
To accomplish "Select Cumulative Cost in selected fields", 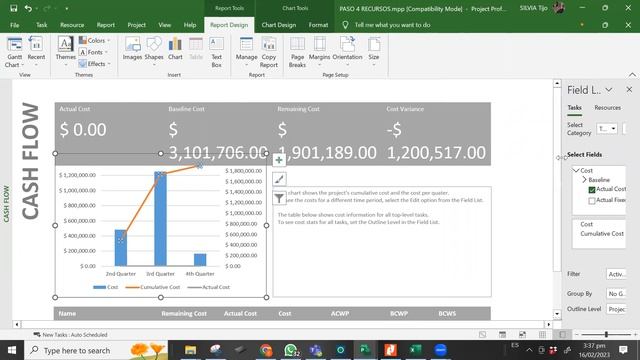I will 602,233.
